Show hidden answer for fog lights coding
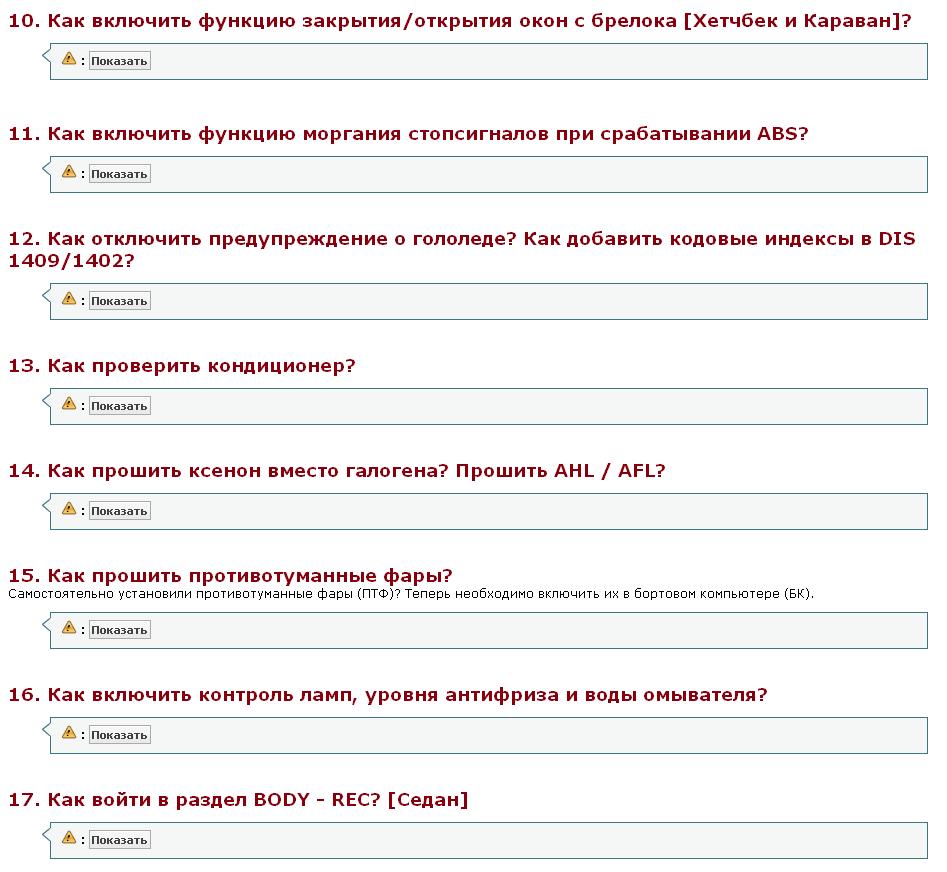The height and width of the screenshot is (872, 947). coord(119,630)
